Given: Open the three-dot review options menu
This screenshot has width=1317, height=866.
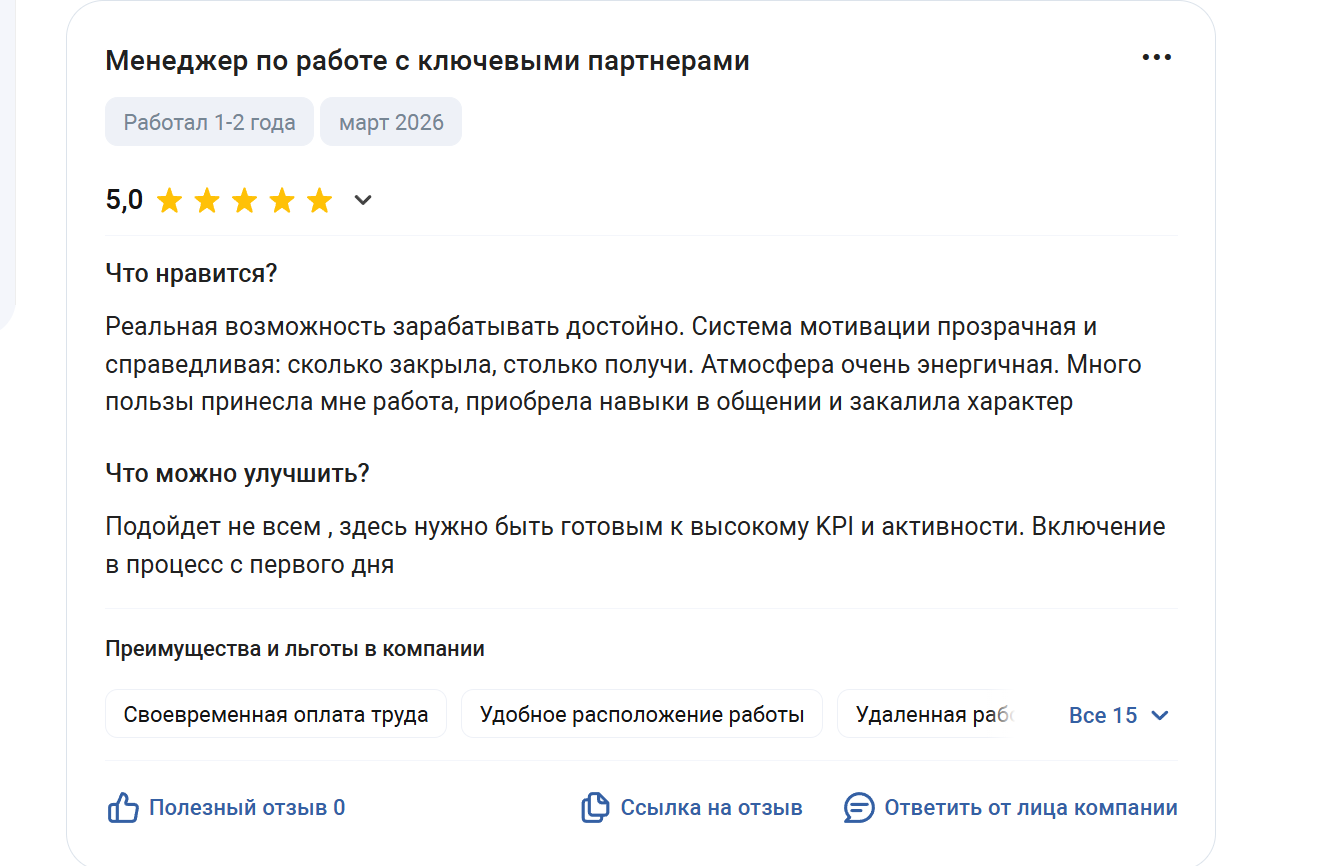Looking at the screenshot, I should click(x=1156, y=58).
